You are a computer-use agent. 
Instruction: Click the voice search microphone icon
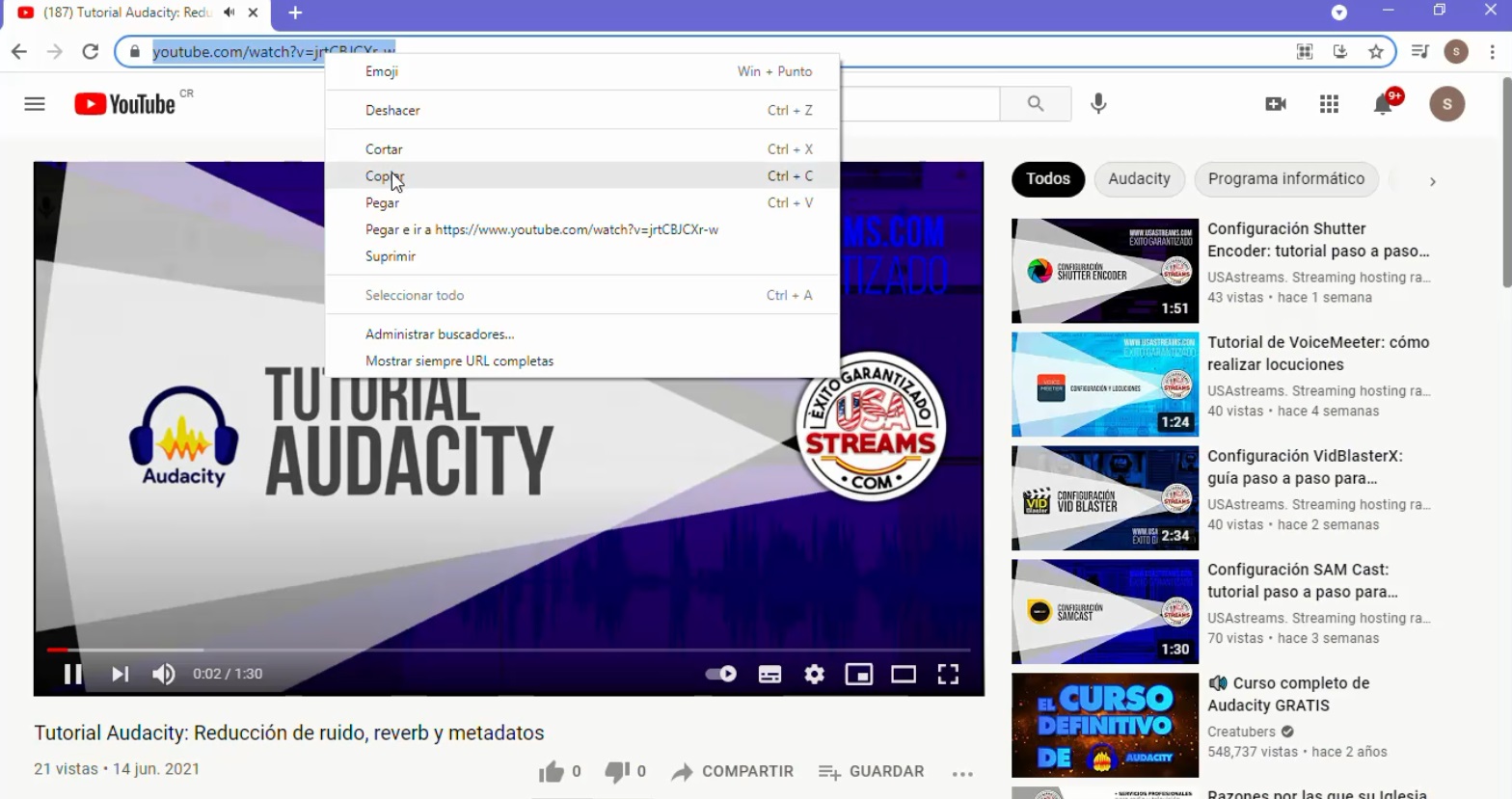point(1098,104)
